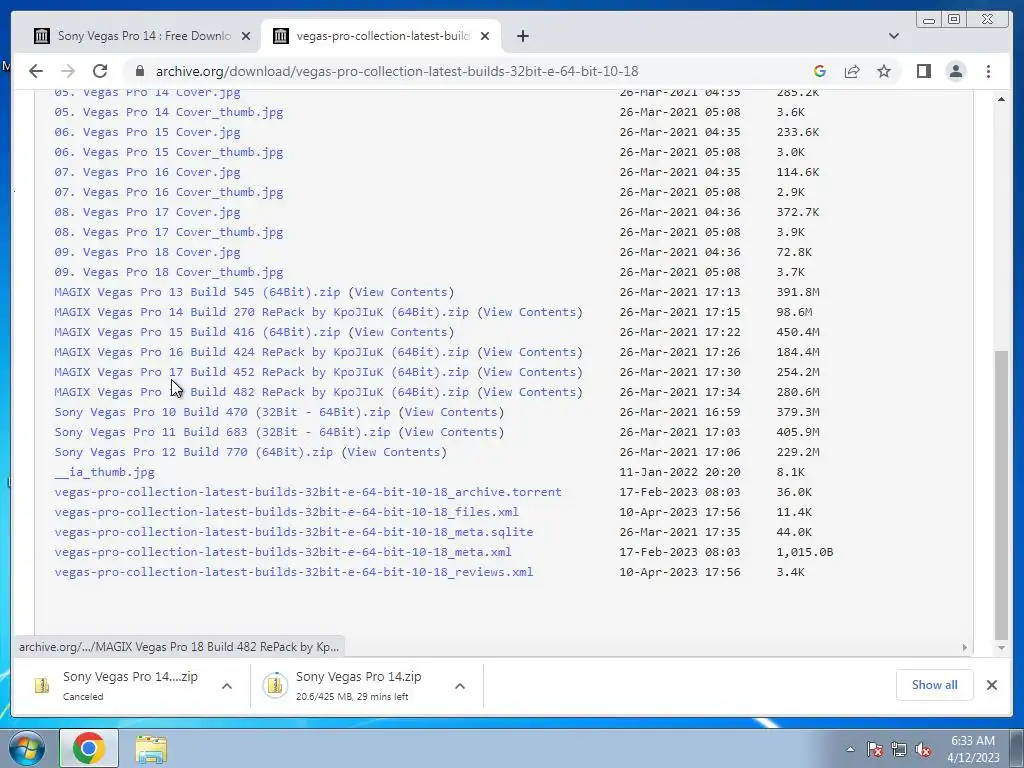Screen dimensions: 1024x768
Task: Open the _files.xml link
Action: (287, 512)
